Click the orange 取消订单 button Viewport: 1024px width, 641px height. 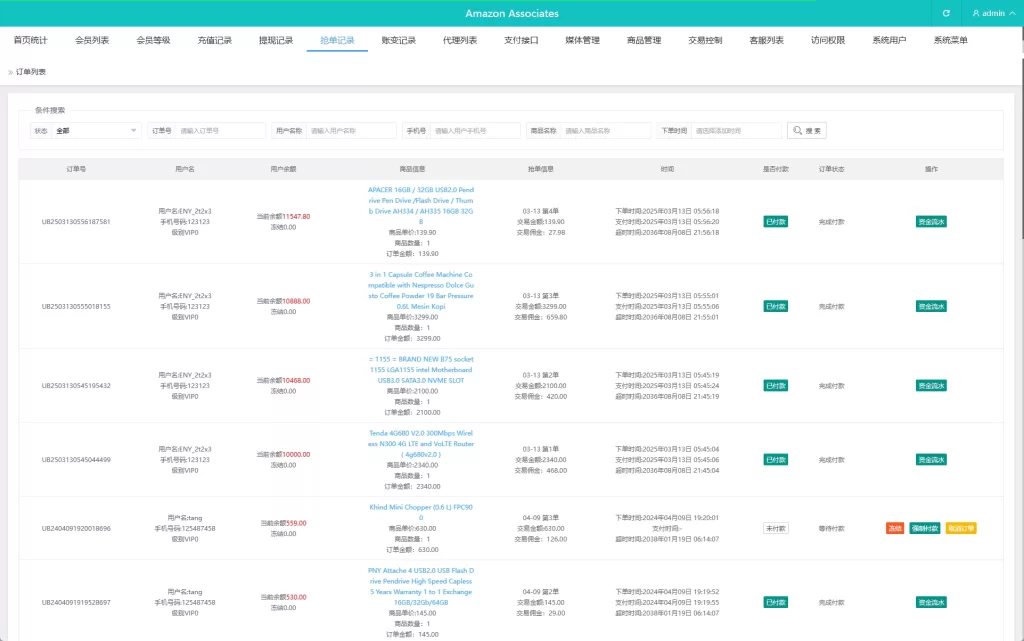[960, 528]
